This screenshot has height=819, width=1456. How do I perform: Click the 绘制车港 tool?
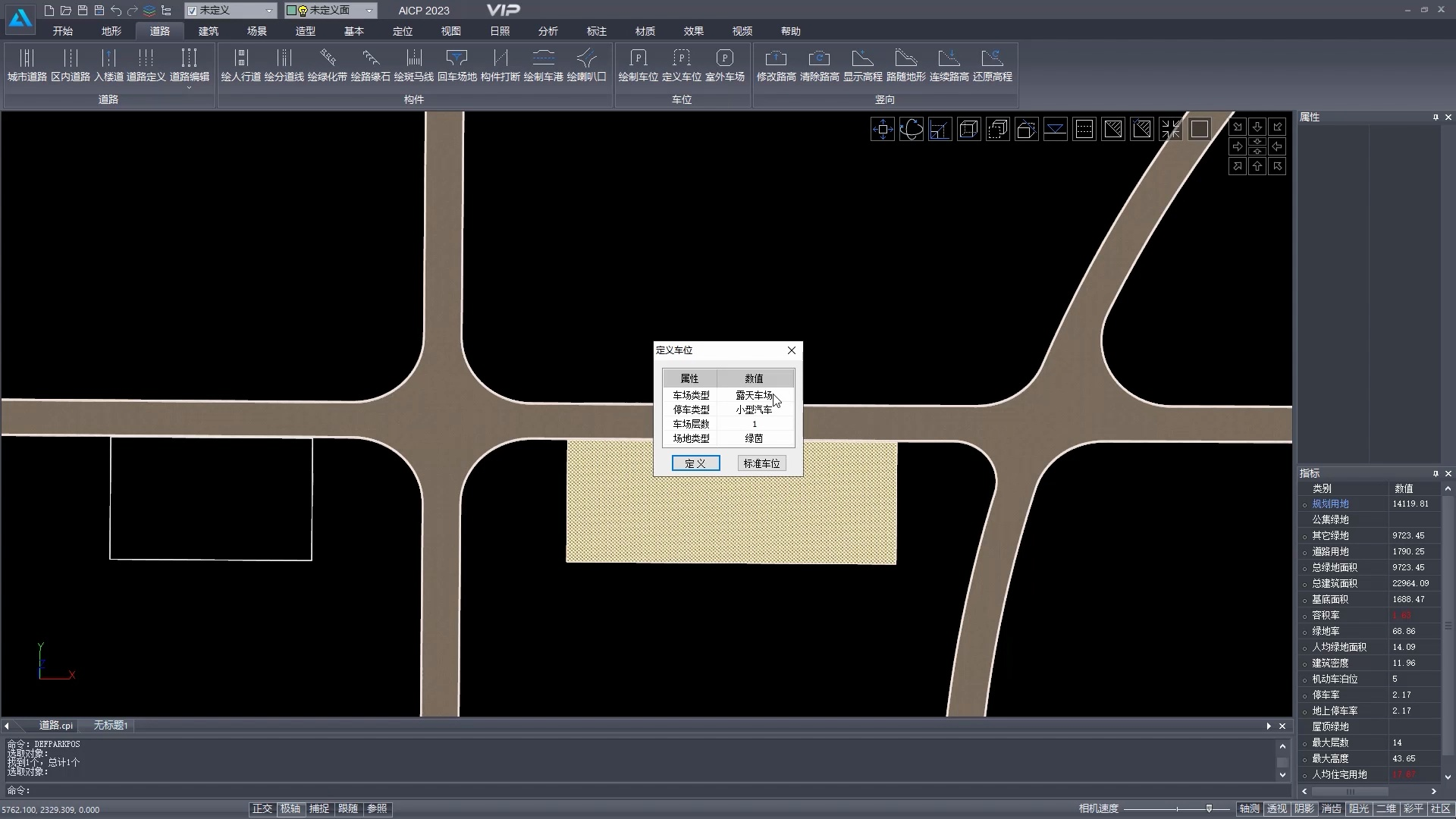click(544, 65)
